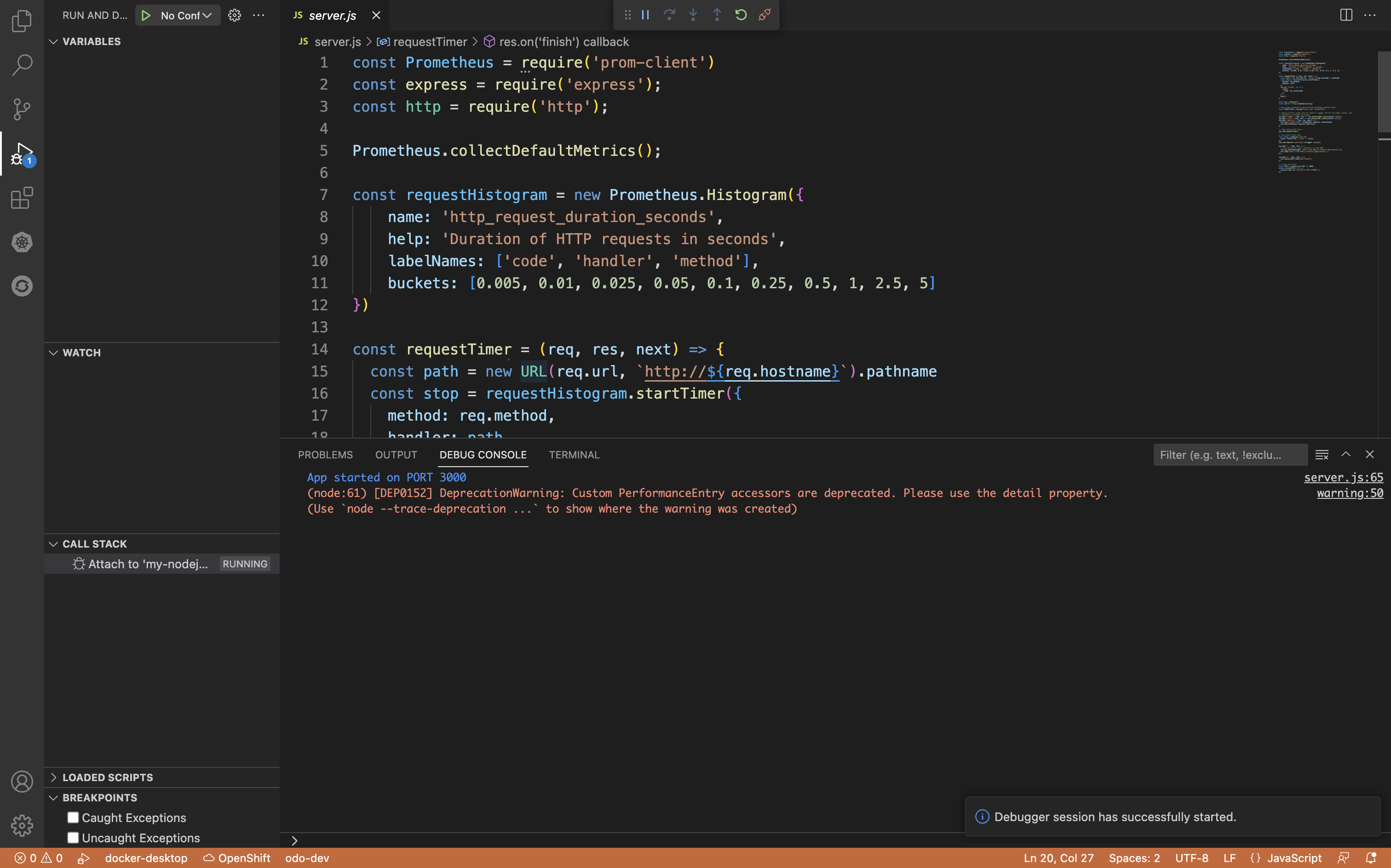Toggle the Caught Exceptions checkbox
1391x868 pixels.
pos(73,818)
